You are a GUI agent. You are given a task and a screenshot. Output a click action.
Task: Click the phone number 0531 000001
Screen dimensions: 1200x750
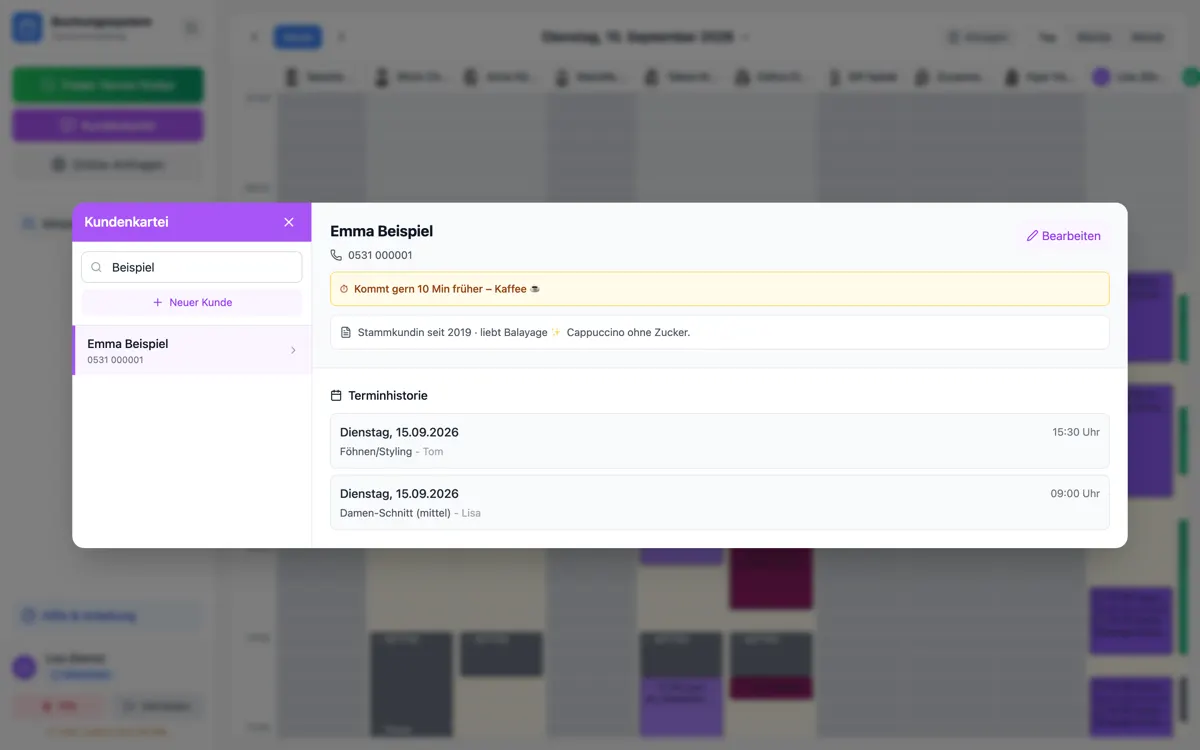click(380, 255)
